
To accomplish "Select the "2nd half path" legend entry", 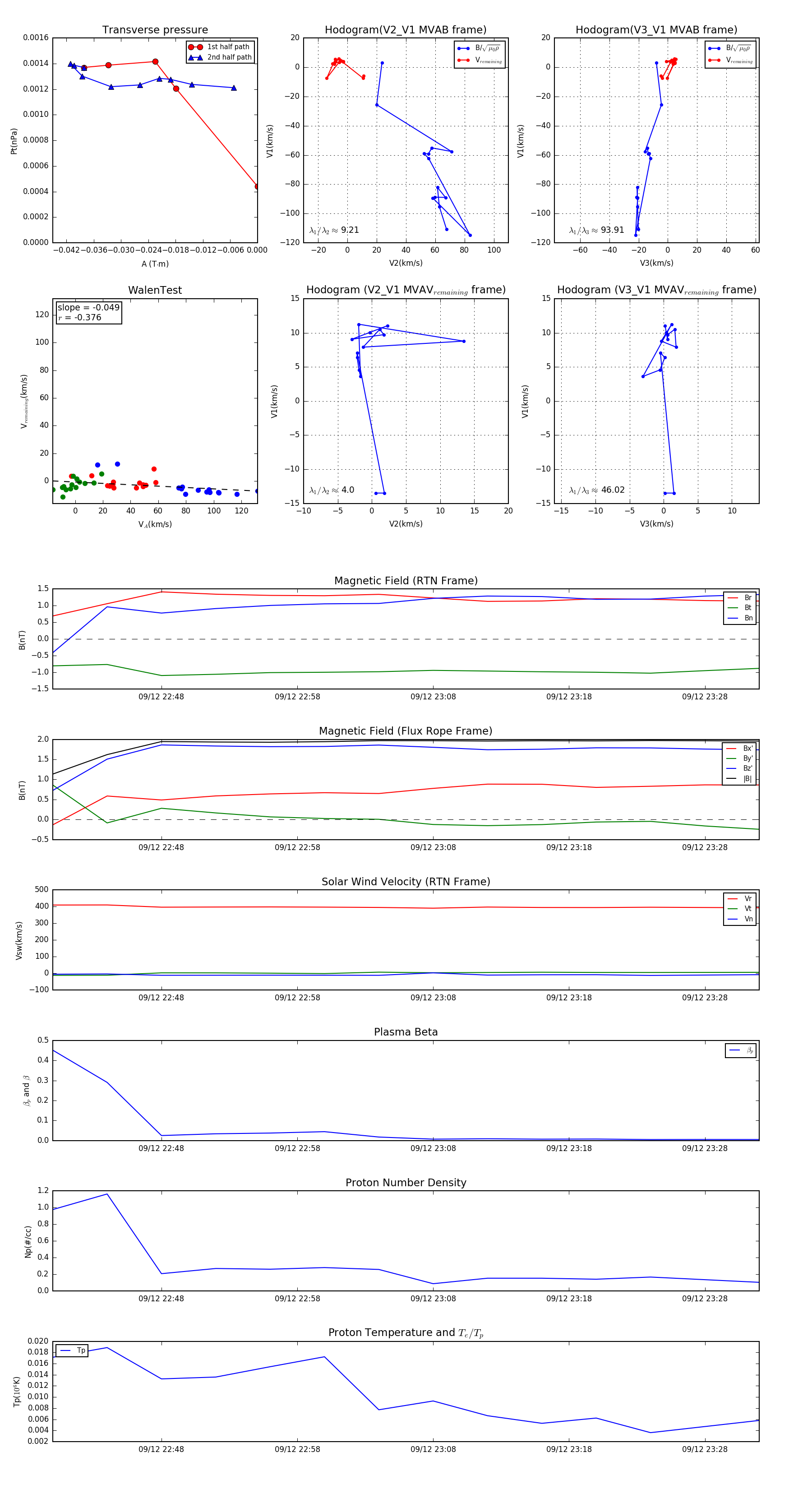I will pyautogui.click(x=220, y=57).
